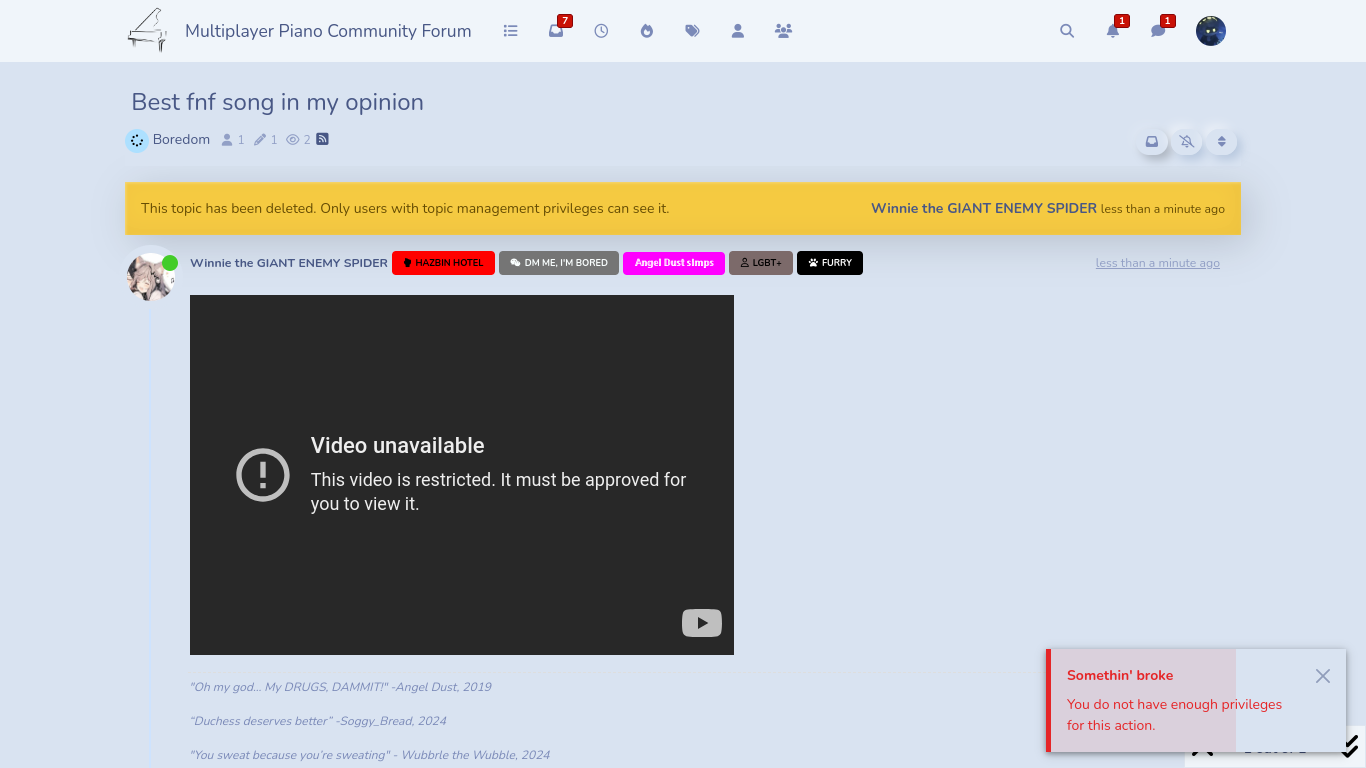Click the Boredom category icon
The width and height of the screenshot is (1366, 768).
137,140
